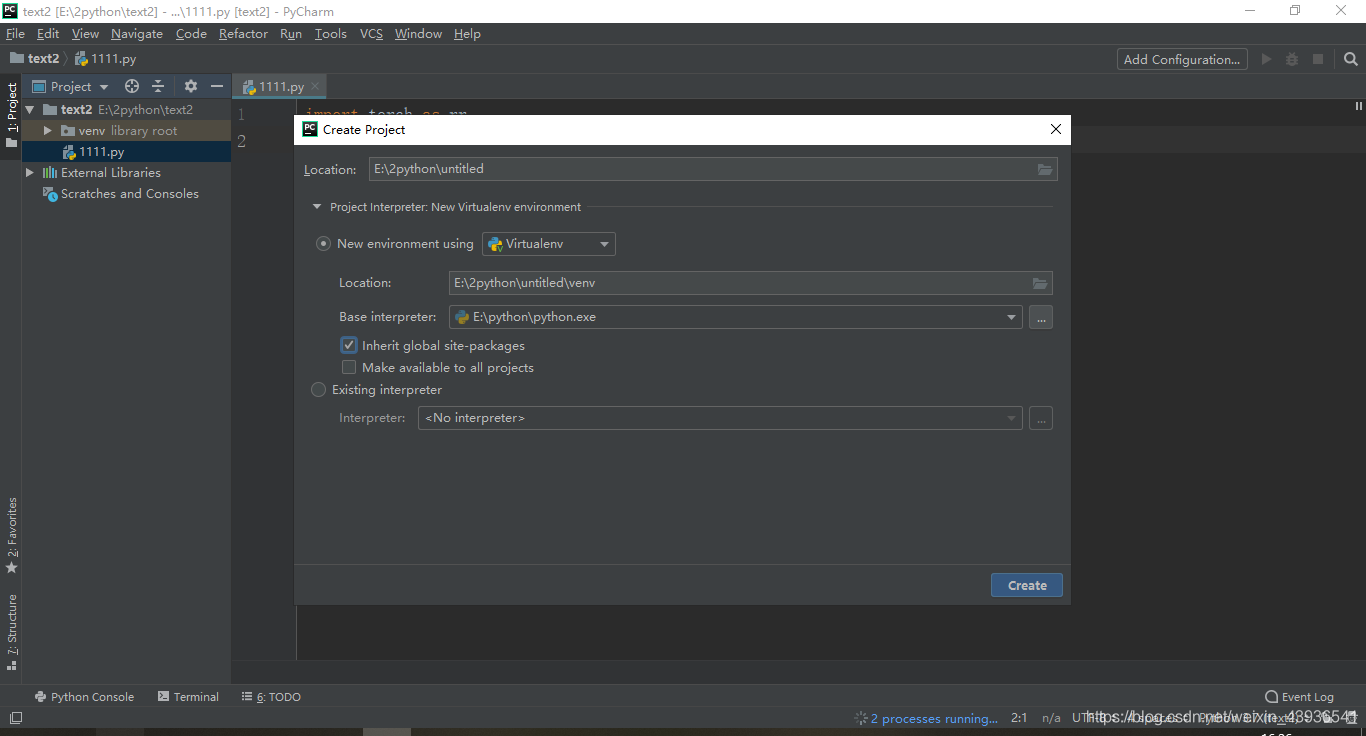Open the View menu
This screenshot has width=1366, height=736.
point(85,34)
